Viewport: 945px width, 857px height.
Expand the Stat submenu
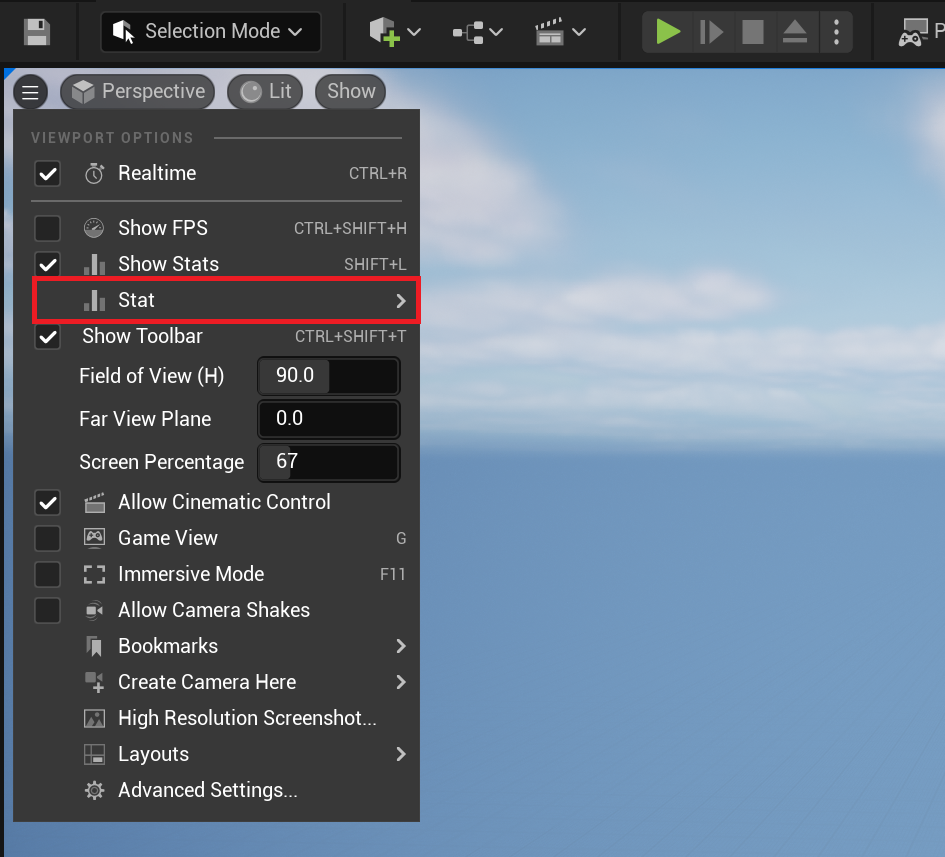(226, 300)
